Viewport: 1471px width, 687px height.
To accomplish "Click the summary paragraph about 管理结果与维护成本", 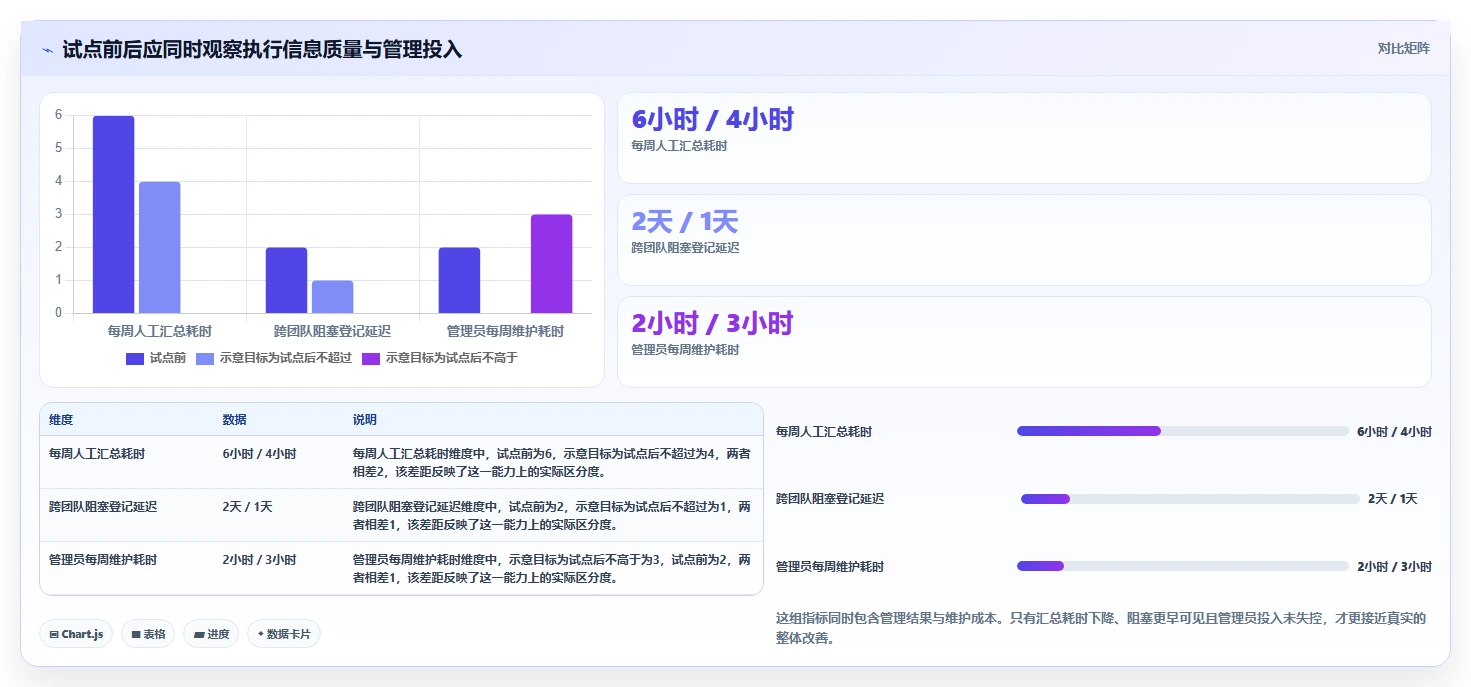I will [x=1101, y=628].
